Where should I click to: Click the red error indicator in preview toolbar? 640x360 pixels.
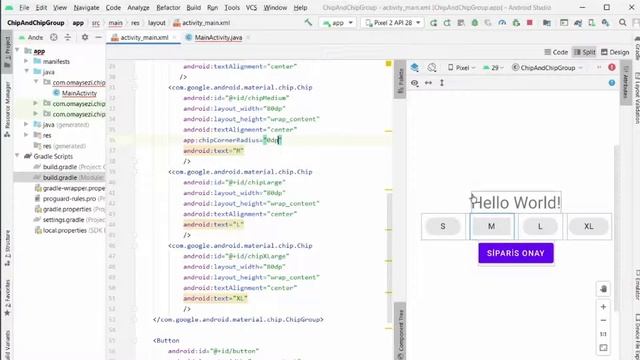point(611,67)
